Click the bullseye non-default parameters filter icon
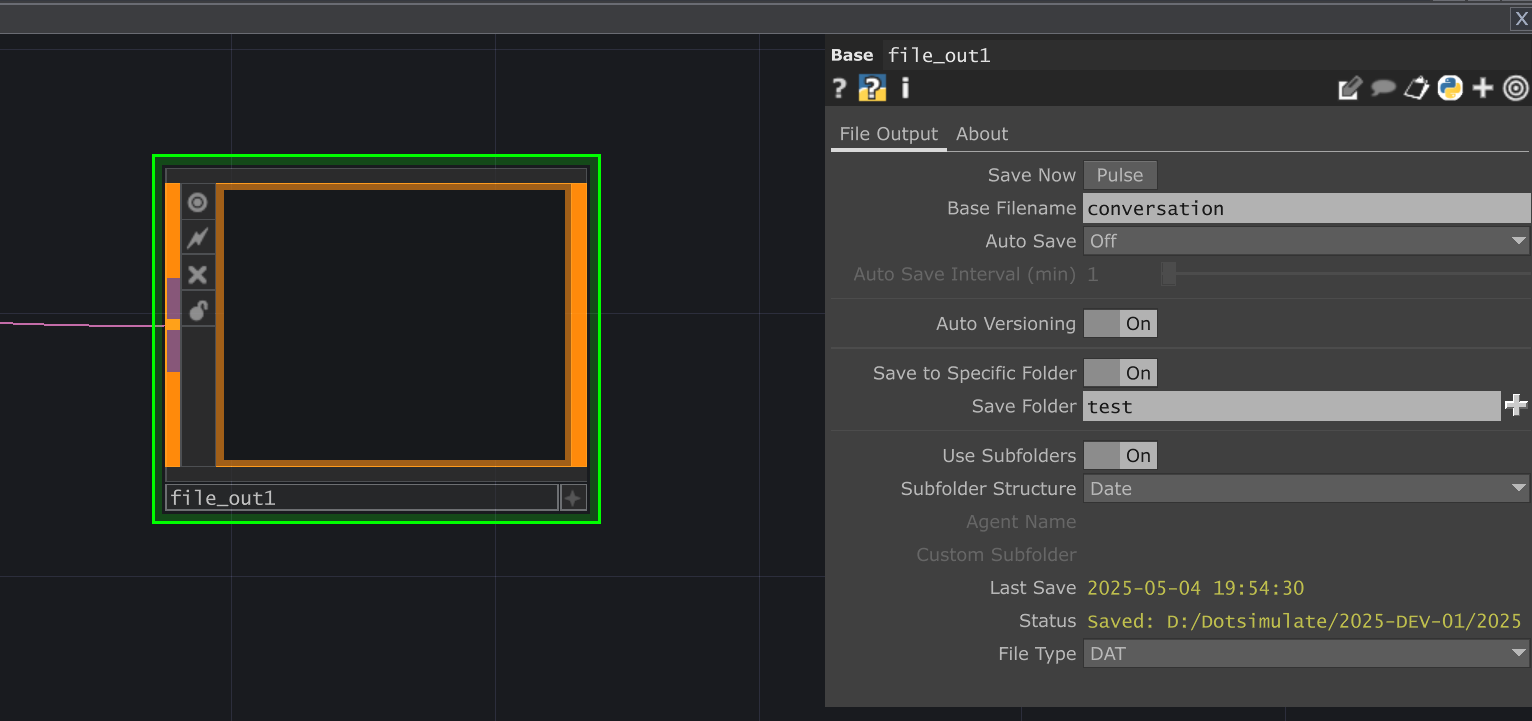The width and height of the screenshot is (1532, 721). click(1516, 88)
